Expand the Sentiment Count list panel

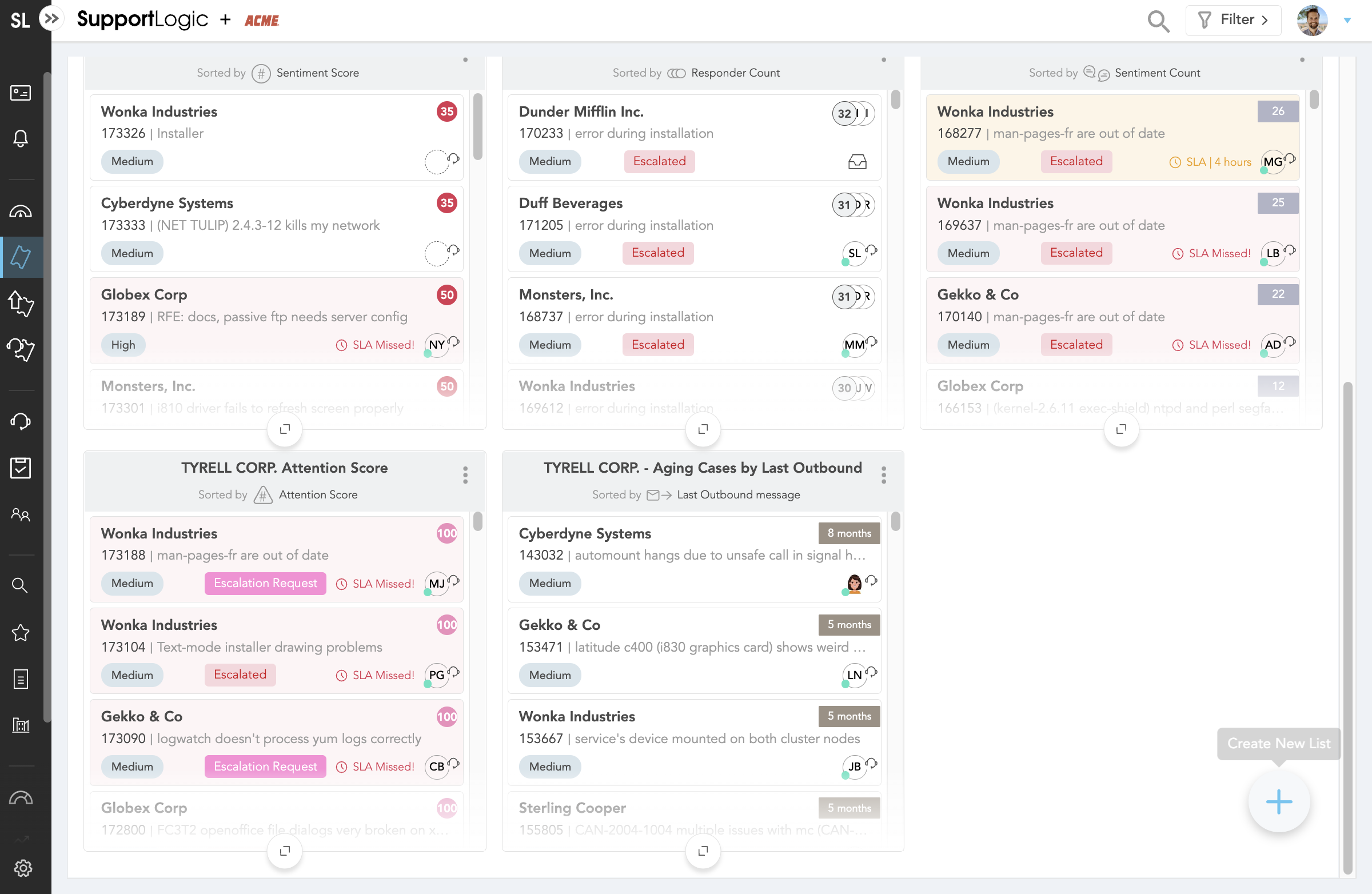point(1120,429)
